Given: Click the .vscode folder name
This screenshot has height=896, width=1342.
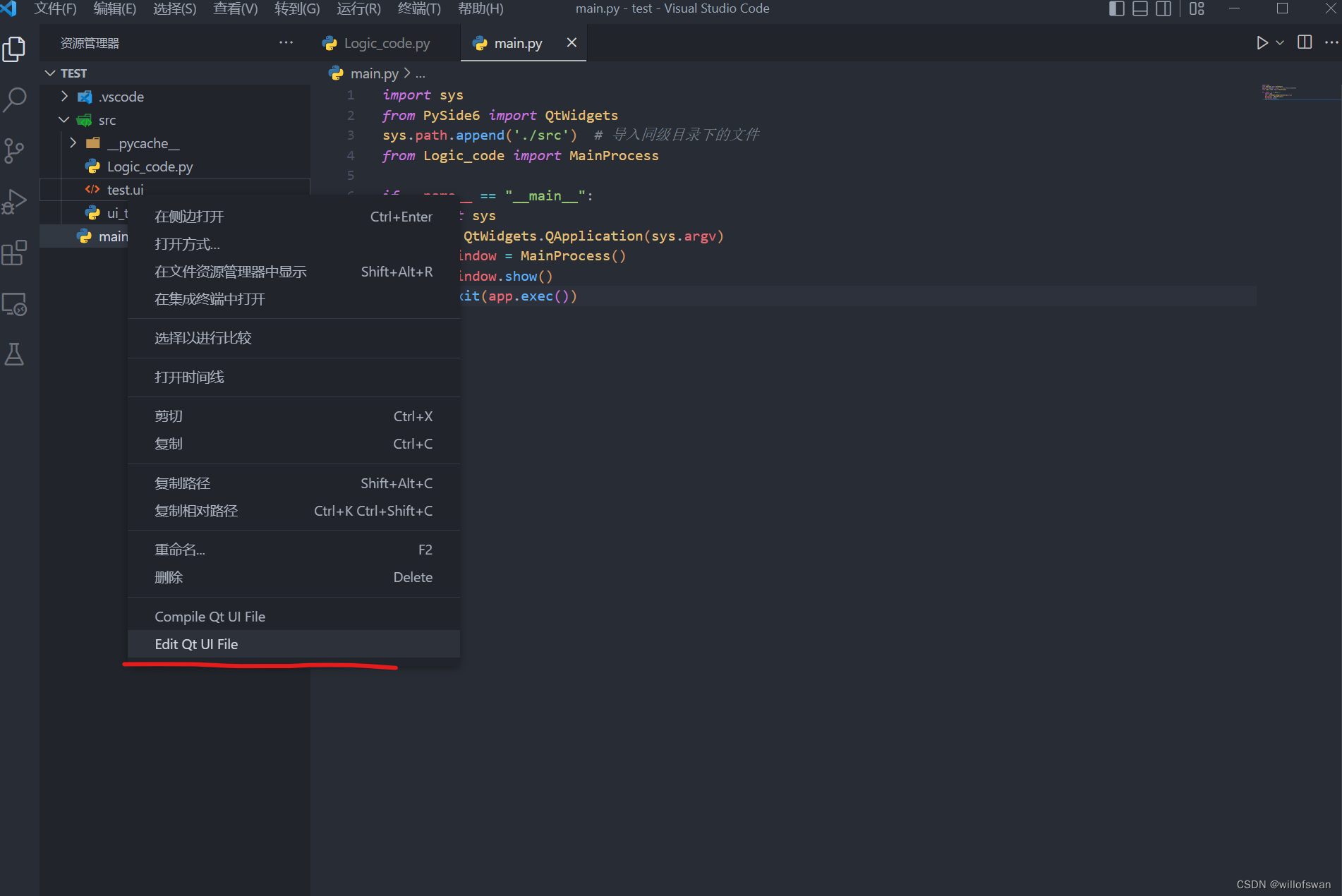Looking at the screenshot, I should (x=121, y=97).
